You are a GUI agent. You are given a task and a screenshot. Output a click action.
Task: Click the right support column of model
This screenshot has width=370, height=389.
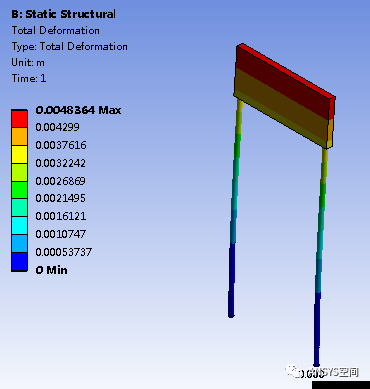tap(320, 257)
